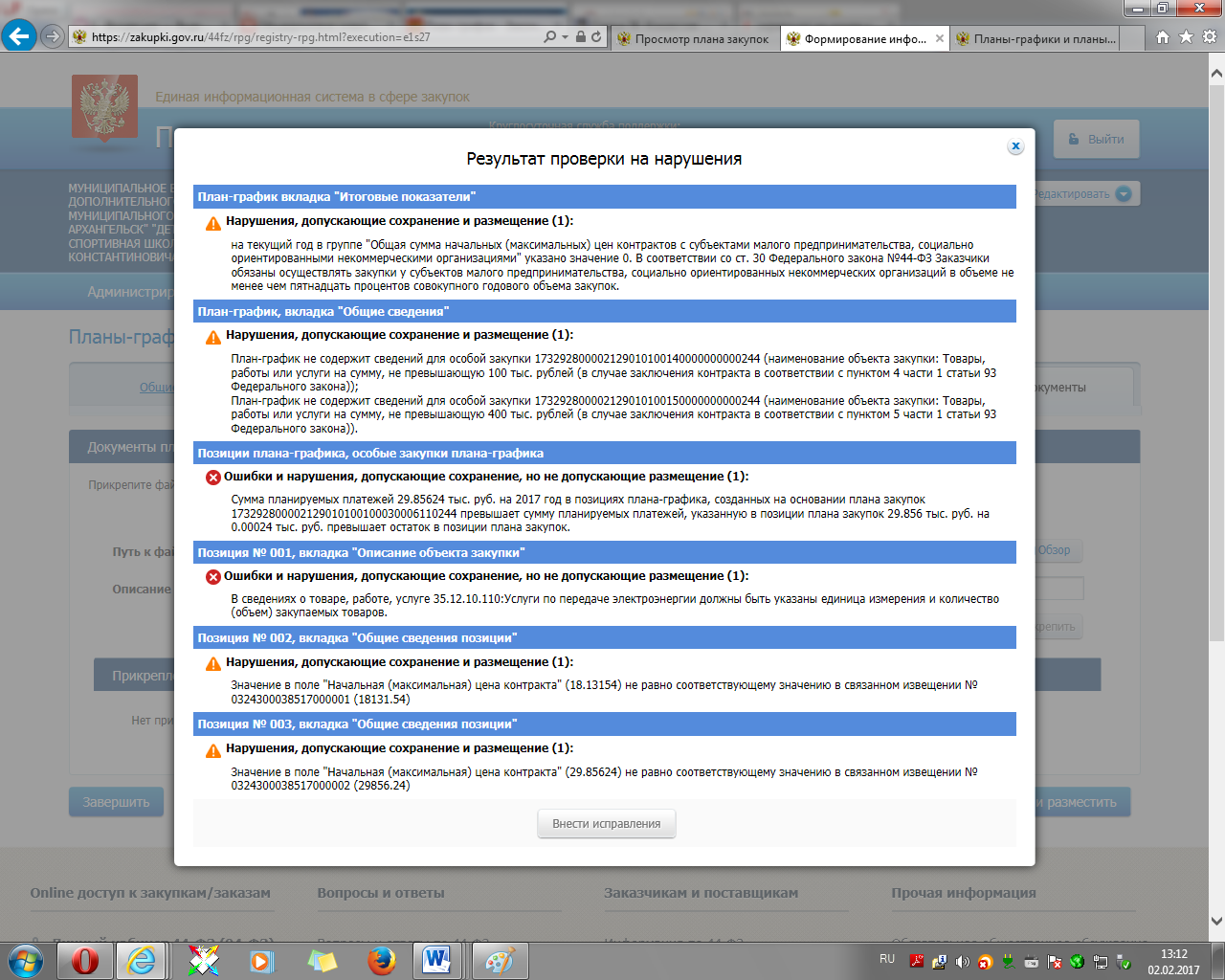
Task: Click the 'Внести исправления' button
Action: (607, 824)
